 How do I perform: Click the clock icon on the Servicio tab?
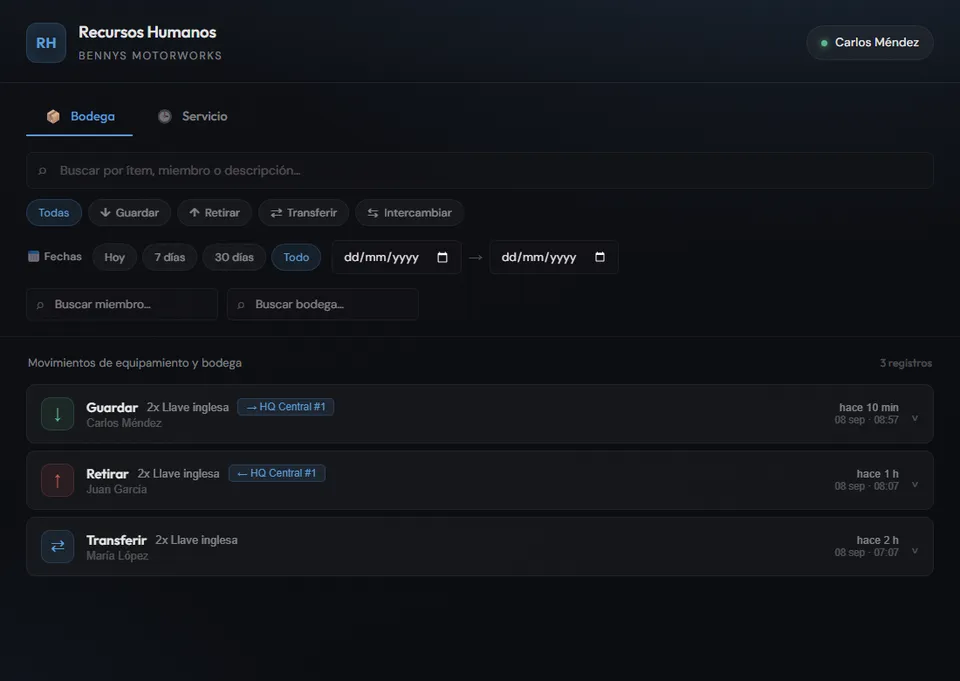point(165,116)
